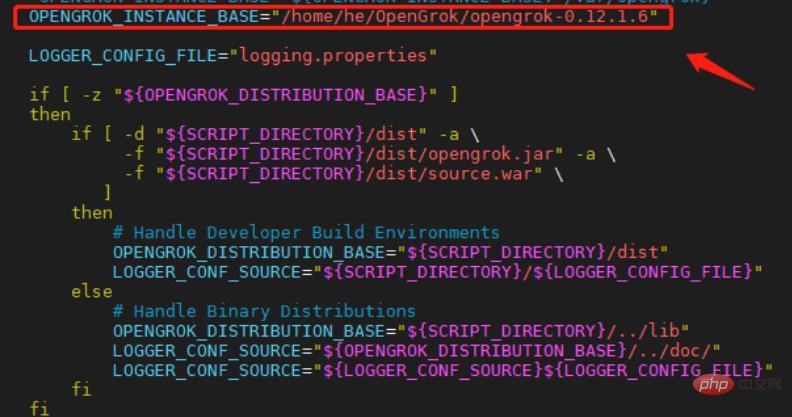
Task: Click the final 'fi' on the last line
Action: [39, 408]
